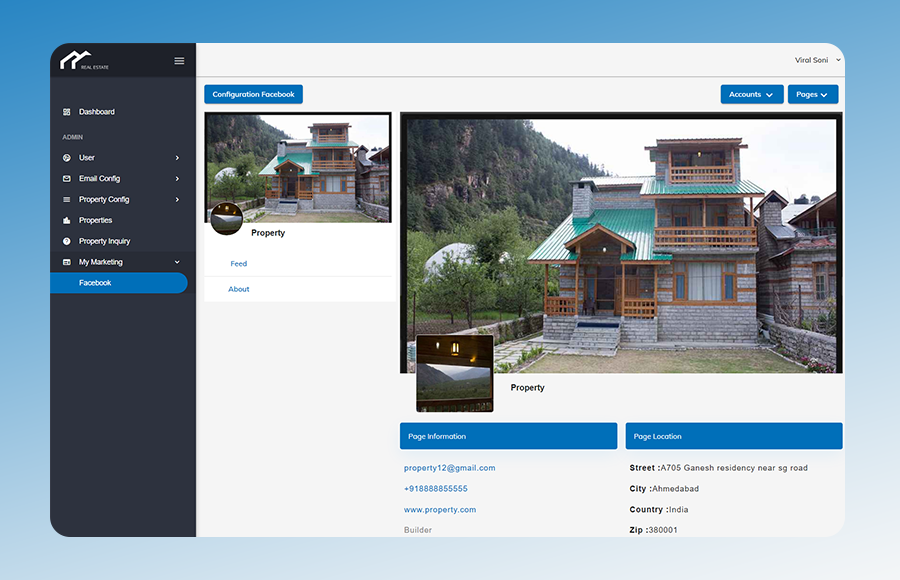Click the Viral Soni username
Viewport: 900px width, 580px height.
(x=812, y=60)
